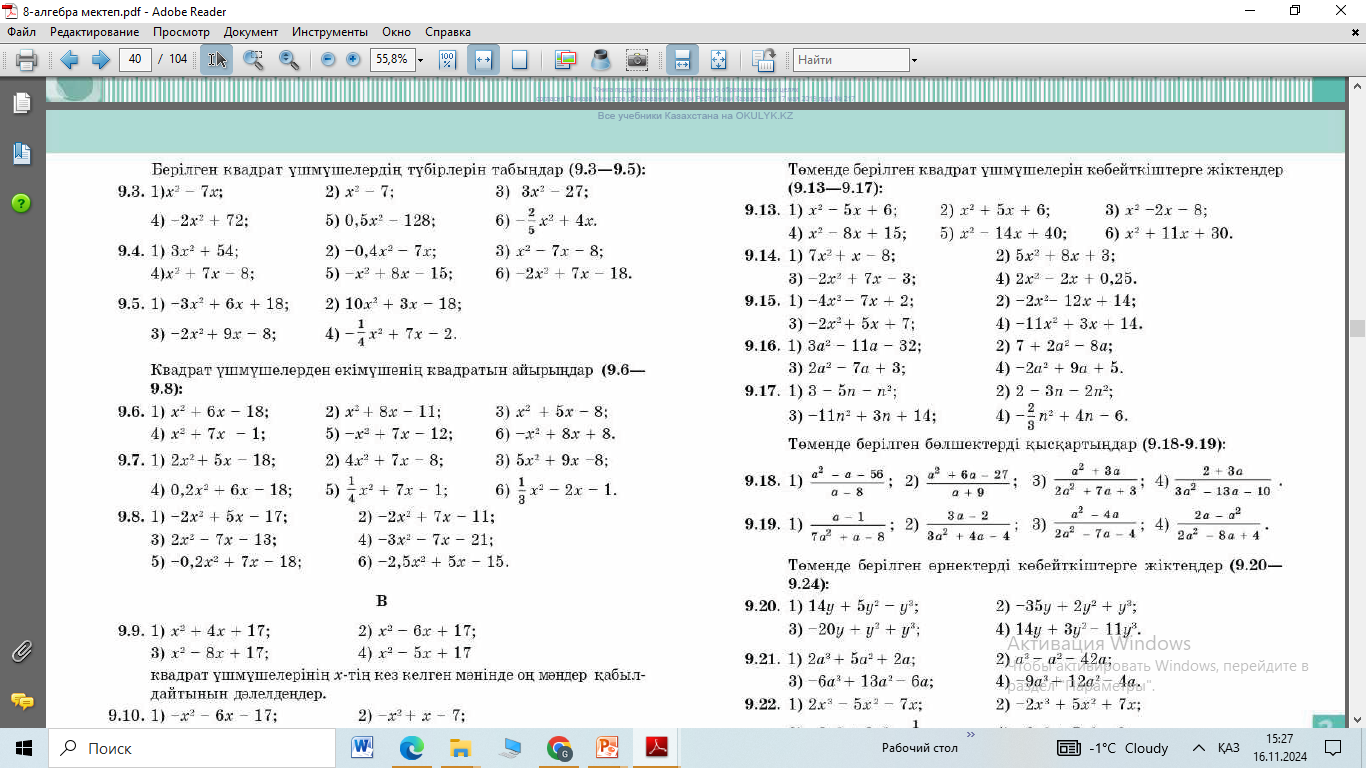Activate the snapshot camera tool
The width and height of the screenshot is (1366, 768).
pyautogui.click(x=636, y=60)
